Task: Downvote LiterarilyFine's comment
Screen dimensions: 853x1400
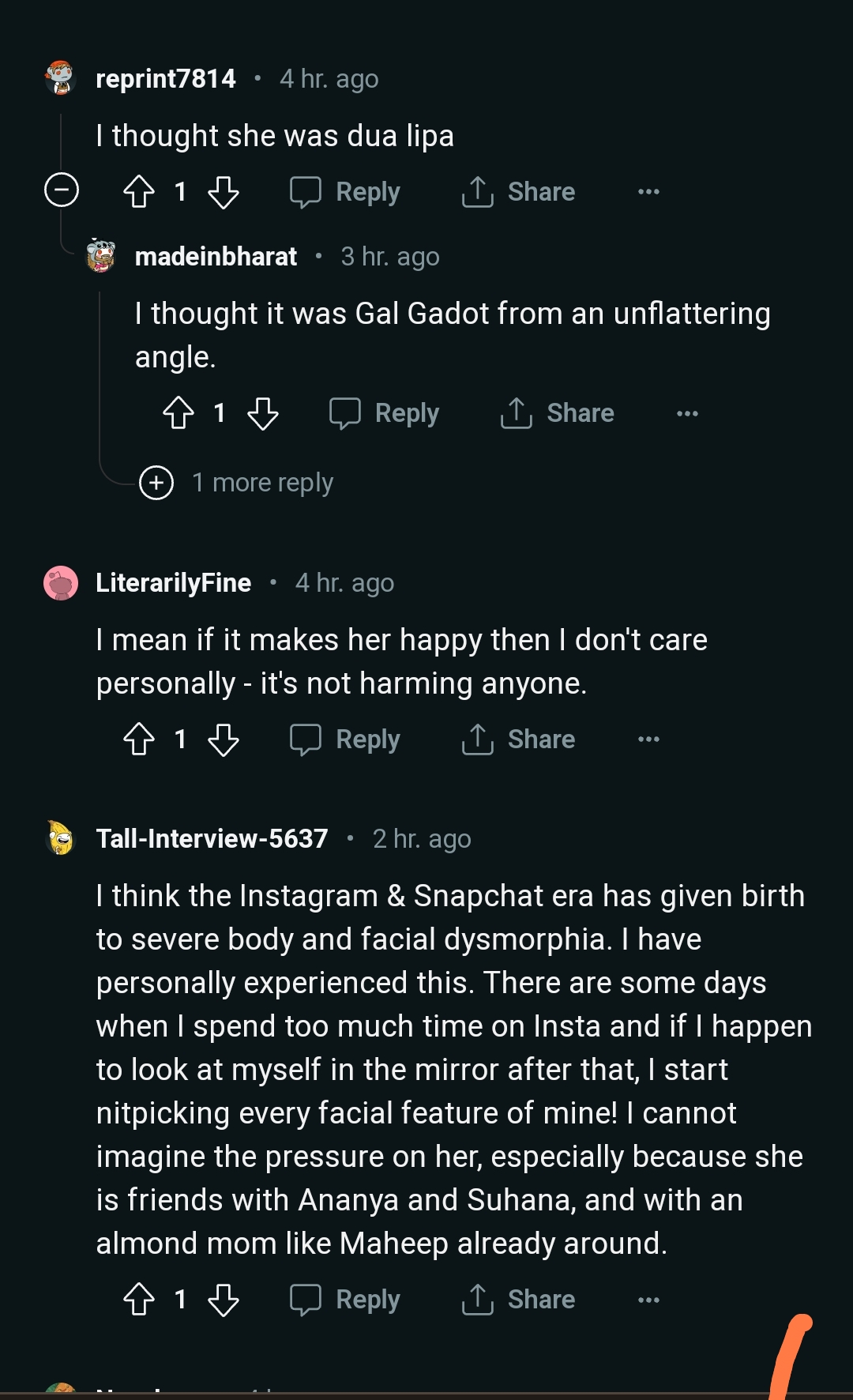Action: [x=224, y=739]
